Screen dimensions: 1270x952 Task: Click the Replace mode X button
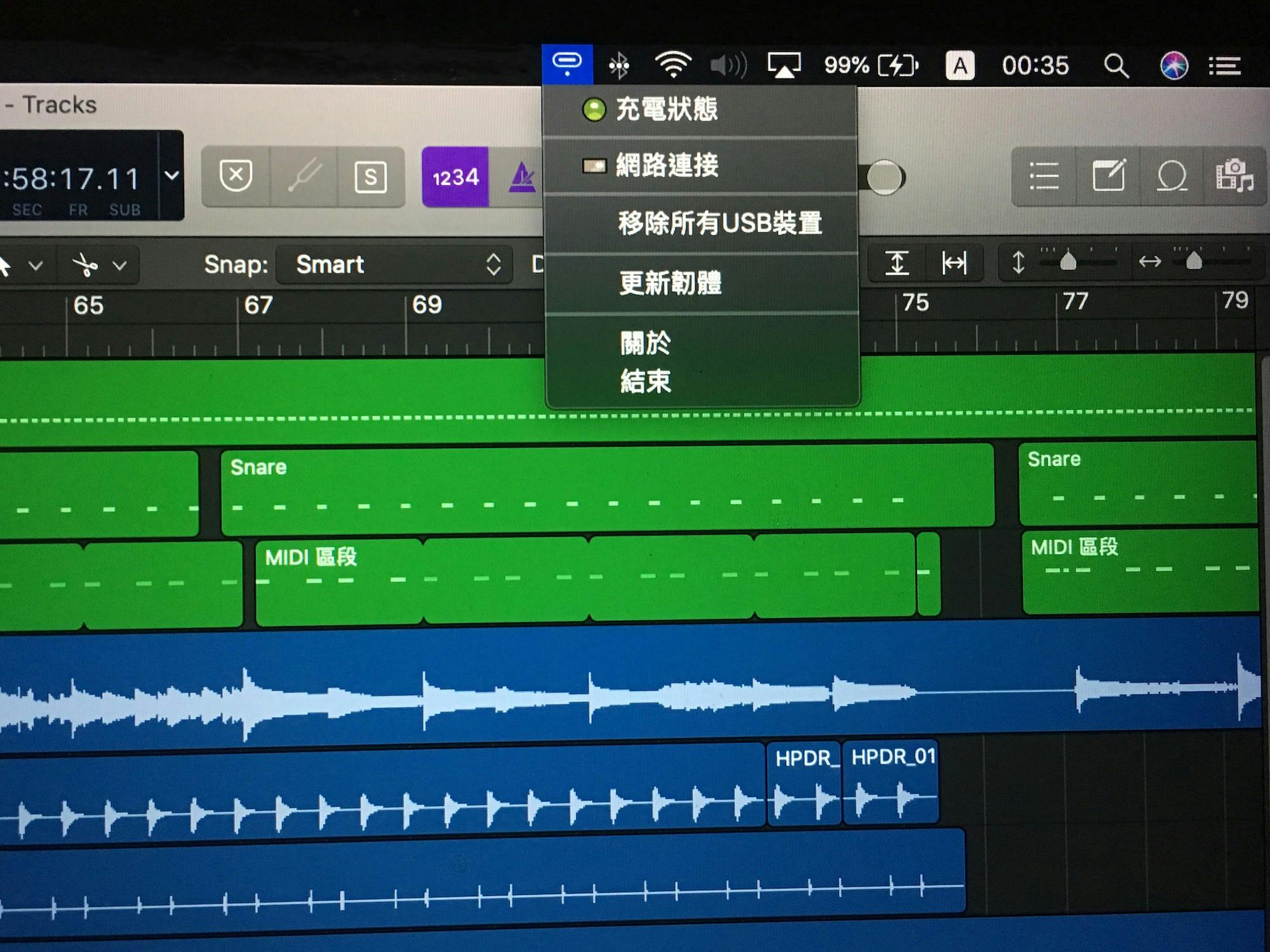point(236,176)
